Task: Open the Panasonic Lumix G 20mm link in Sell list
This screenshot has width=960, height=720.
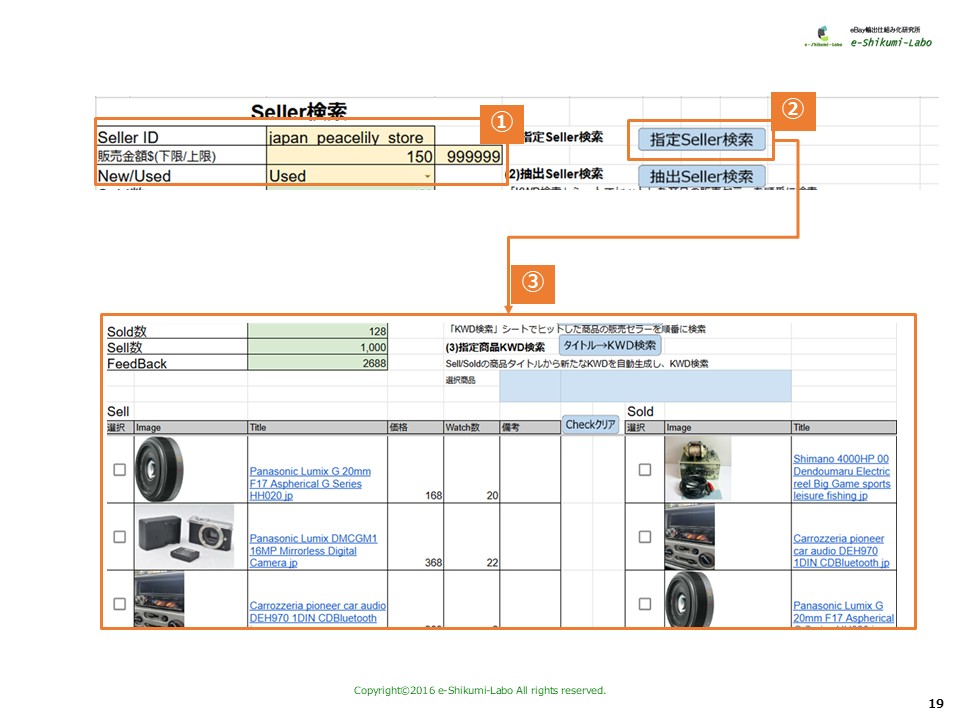Action: click(x=310, y=484)
